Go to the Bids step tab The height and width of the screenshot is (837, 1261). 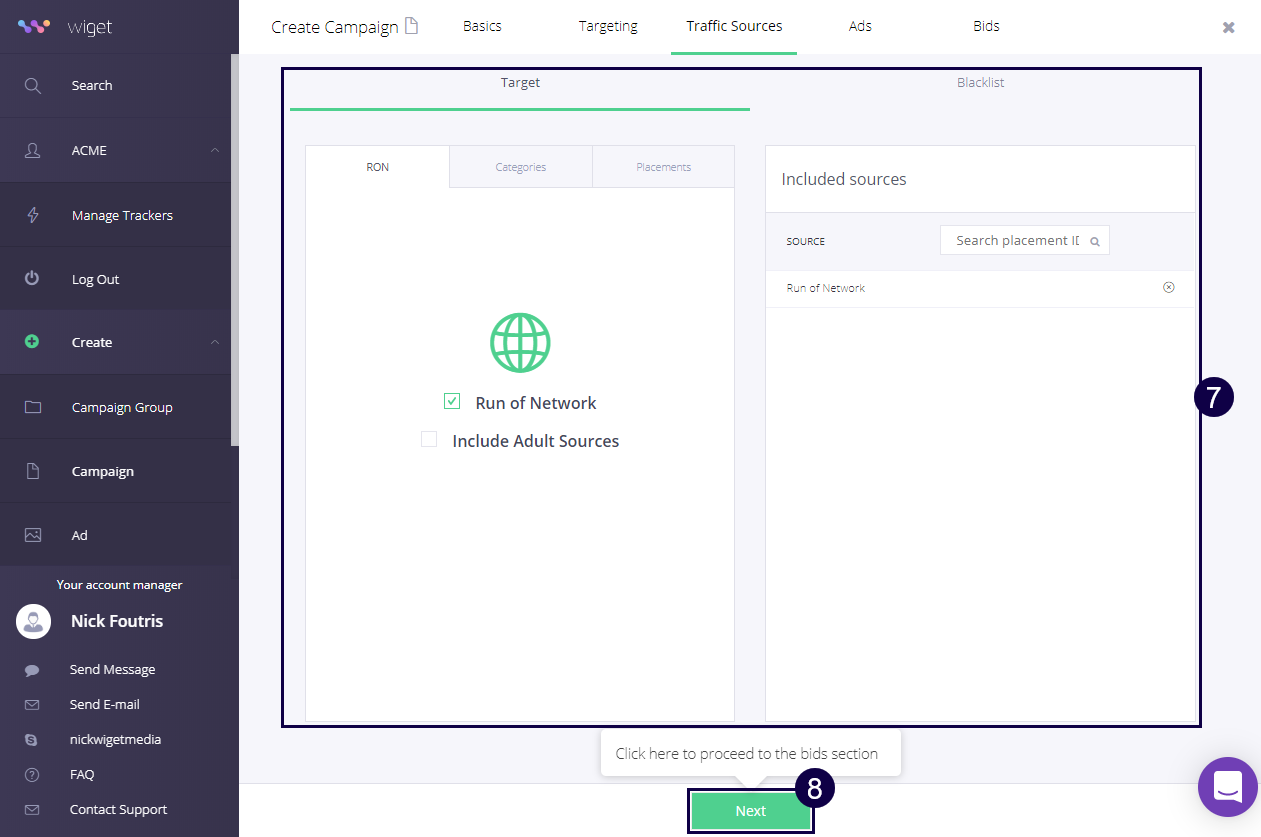[x=986, y=27]
